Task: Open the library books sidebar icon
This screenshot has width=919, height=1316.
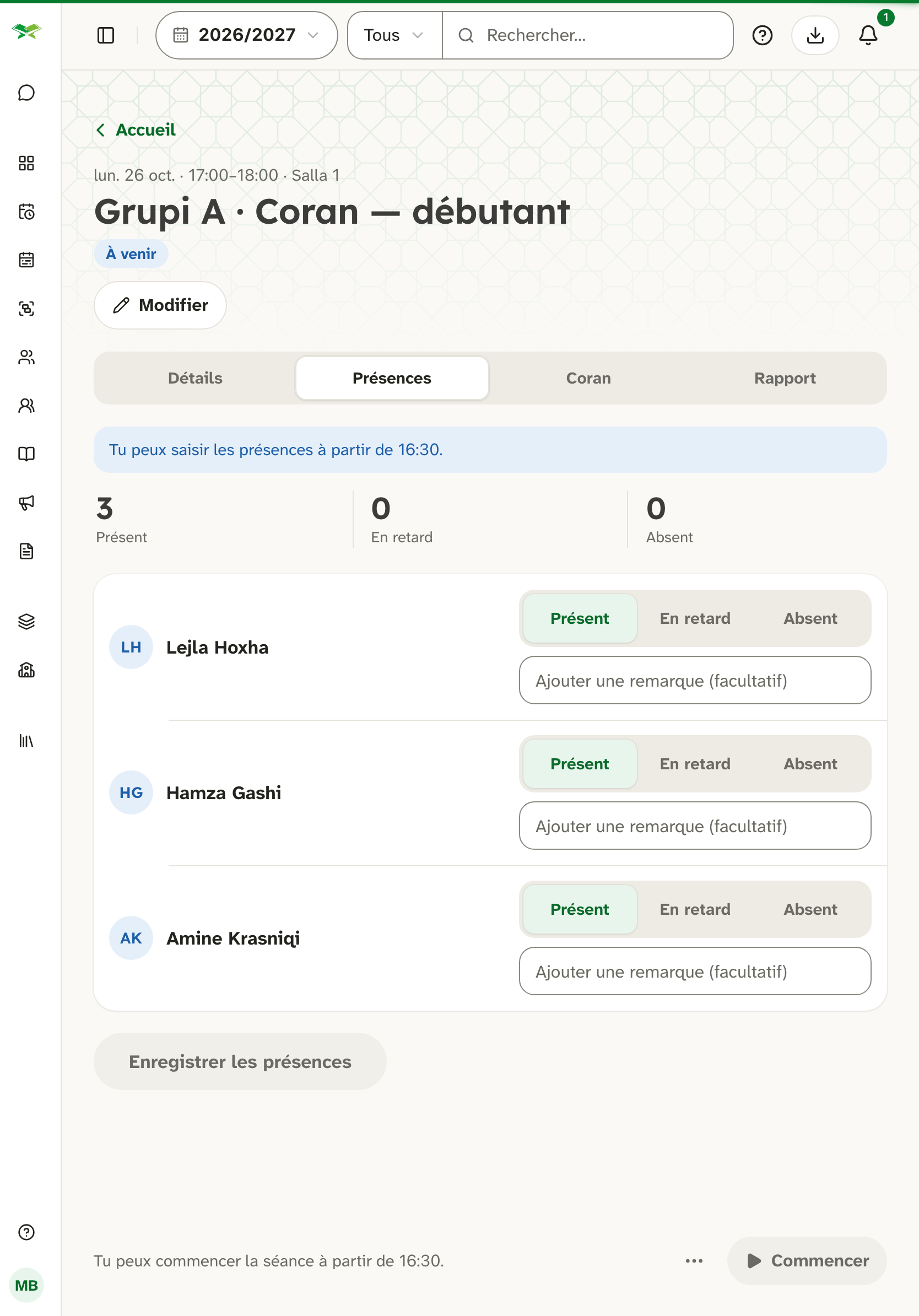Action: click(26, 741)
